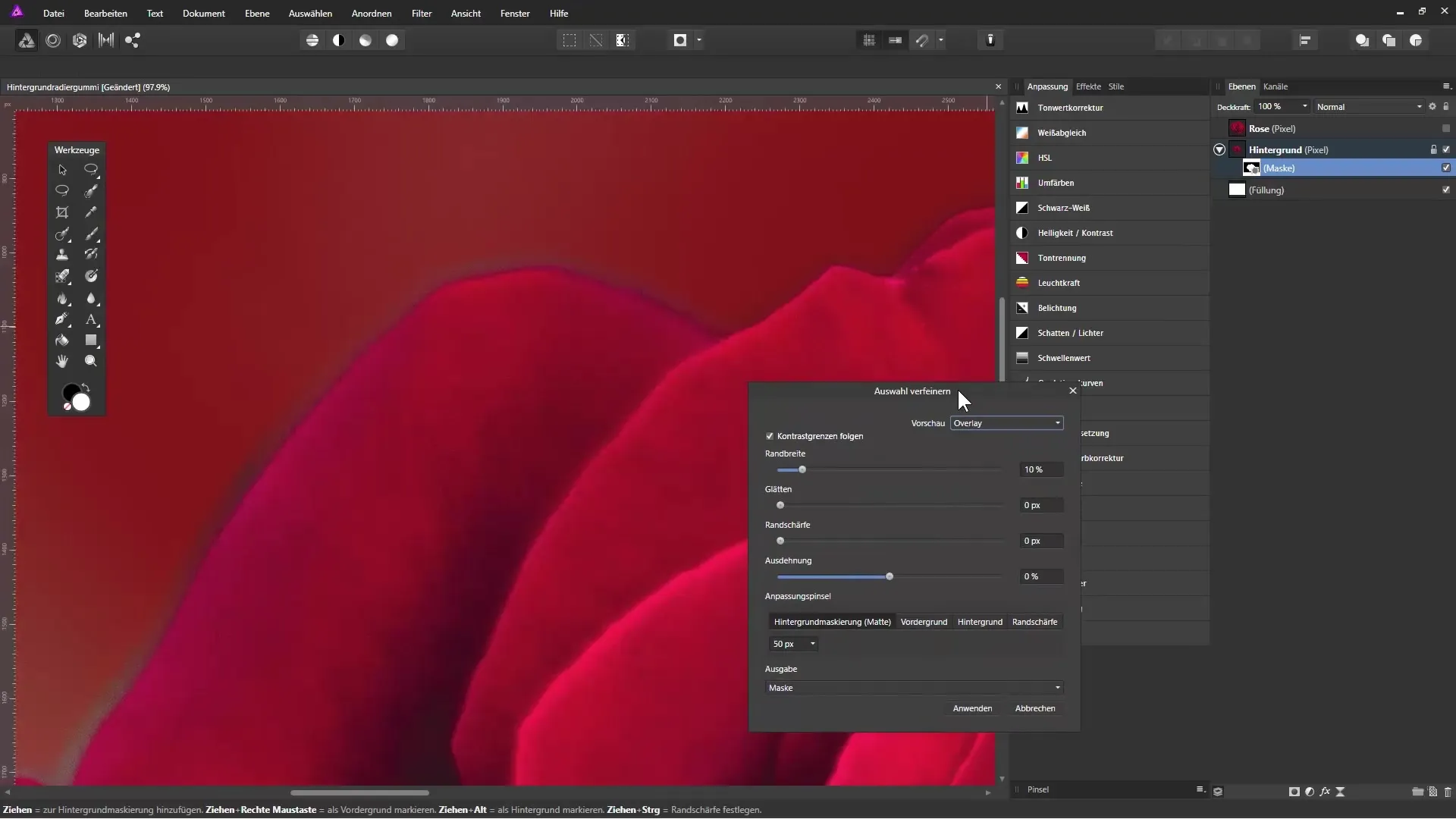Select the Pen tool
This screenshot has height=819, width=1456.
point(62,319)
